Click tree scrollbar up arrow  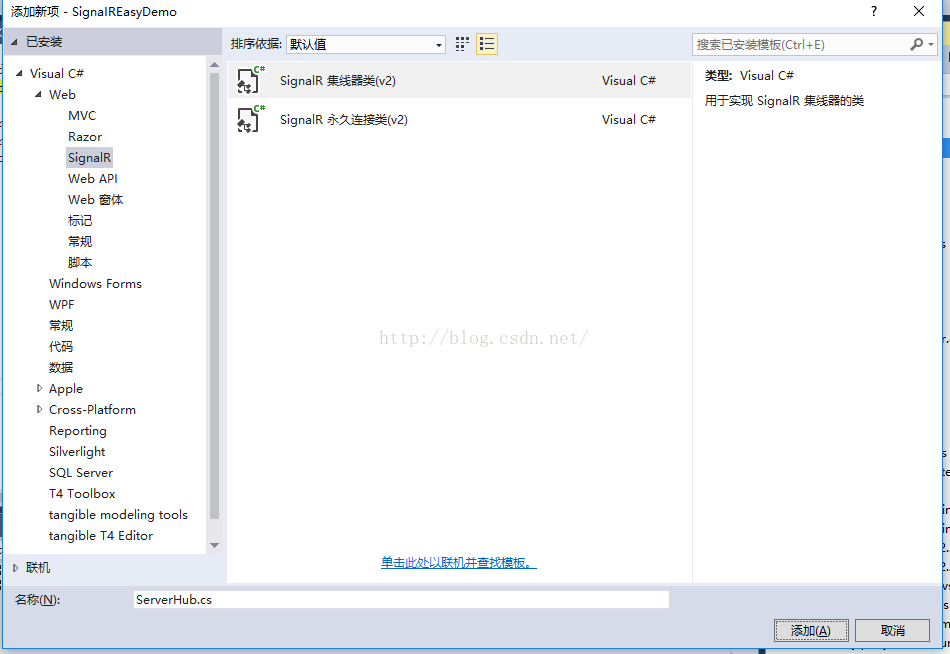(x=214, y=65)
